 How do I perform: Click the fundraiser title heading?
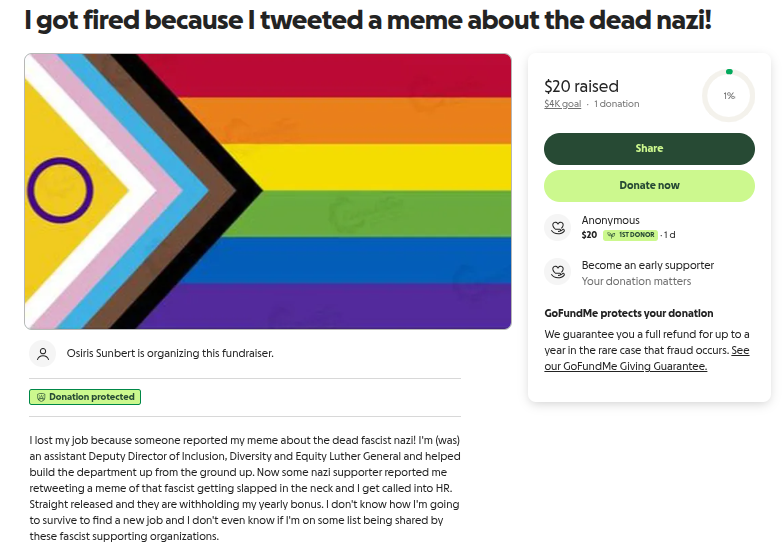click(x=368, y=20)
